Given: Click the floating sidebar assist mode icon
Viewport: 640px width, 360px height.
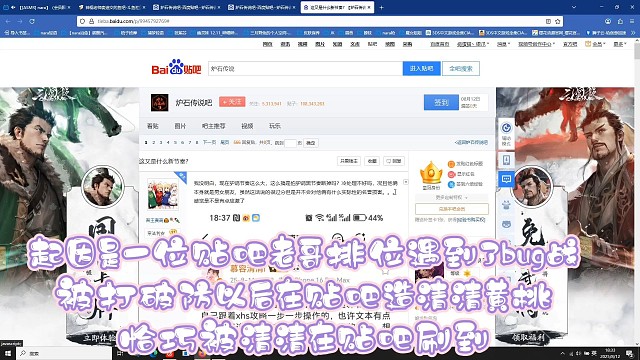Looking at the screenshot, I should tap(506, 133).
